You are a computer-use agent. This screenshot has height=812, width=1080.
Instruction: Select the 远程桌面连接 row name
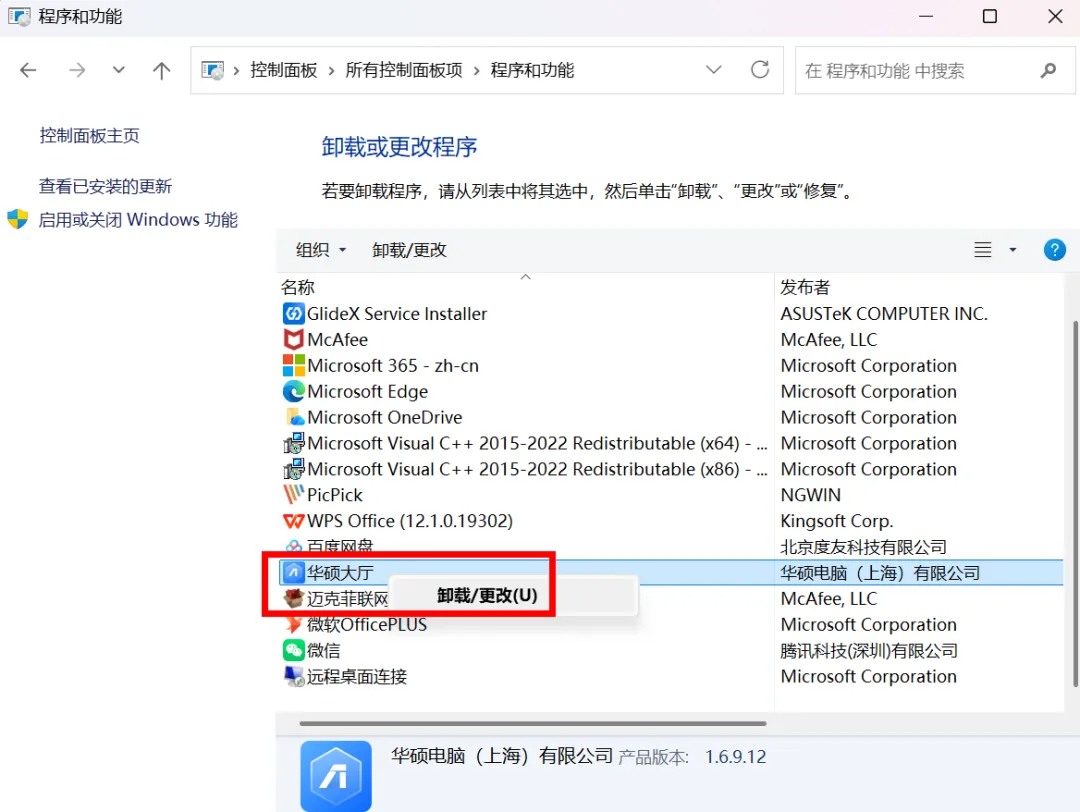(357, 676)
